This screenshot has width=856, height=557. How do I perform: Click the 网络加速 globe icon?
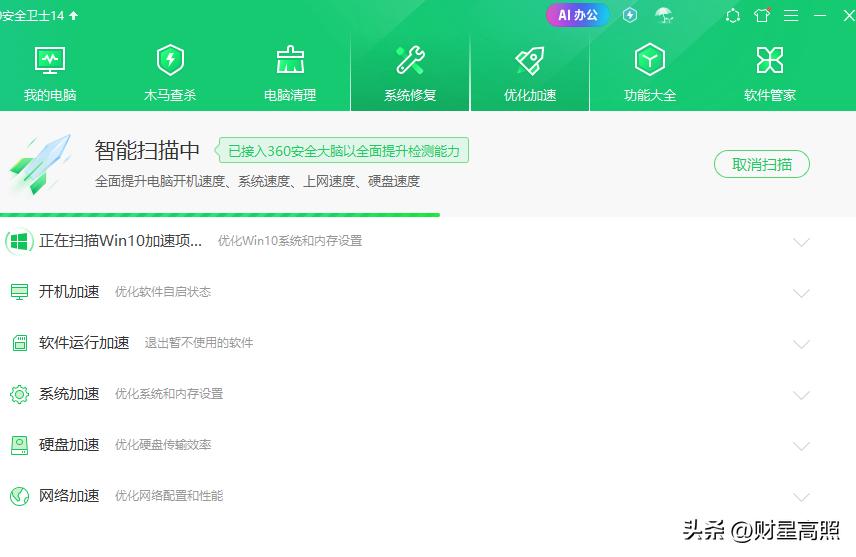[19, 496]
